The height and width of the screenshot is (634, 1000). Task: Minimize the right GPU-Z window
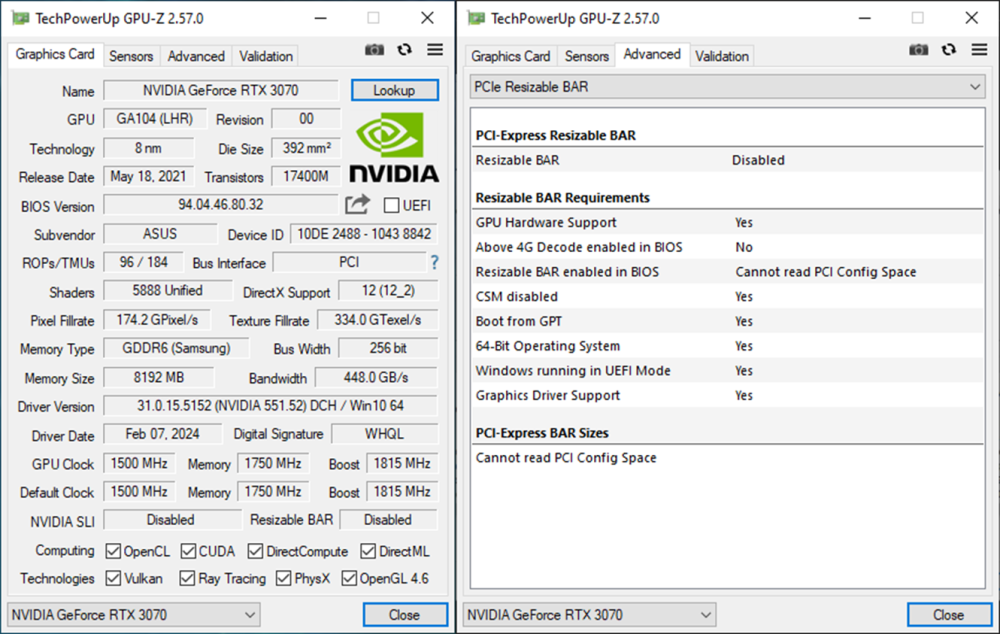pyautogui.click(x=865, y=18)
